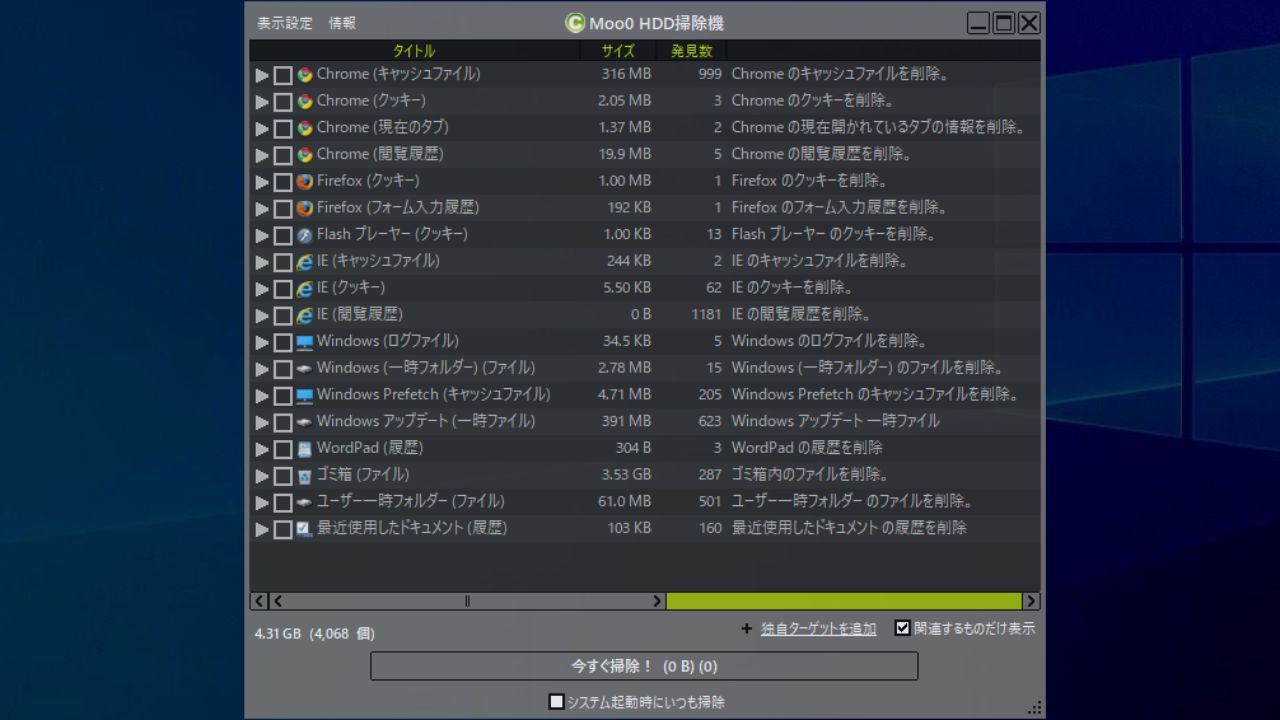The width and height of the screenshot is (1280, 720).
Task: Expand the Firefox (フォーム入力履歴) row
Action: pyautogui.click(x=262, y=209)
